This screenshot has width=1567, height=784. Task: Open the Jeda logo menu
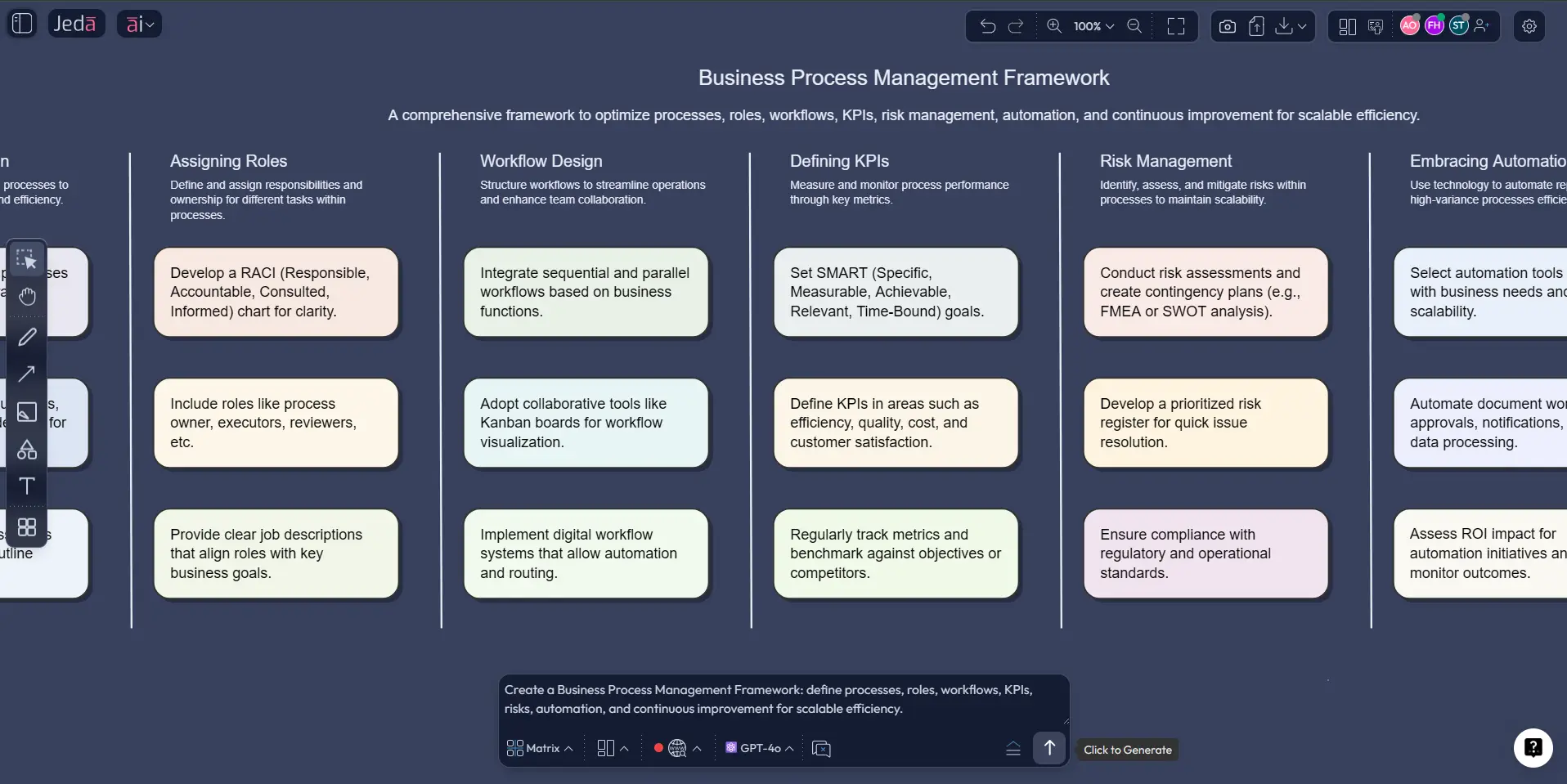[76, 23]
